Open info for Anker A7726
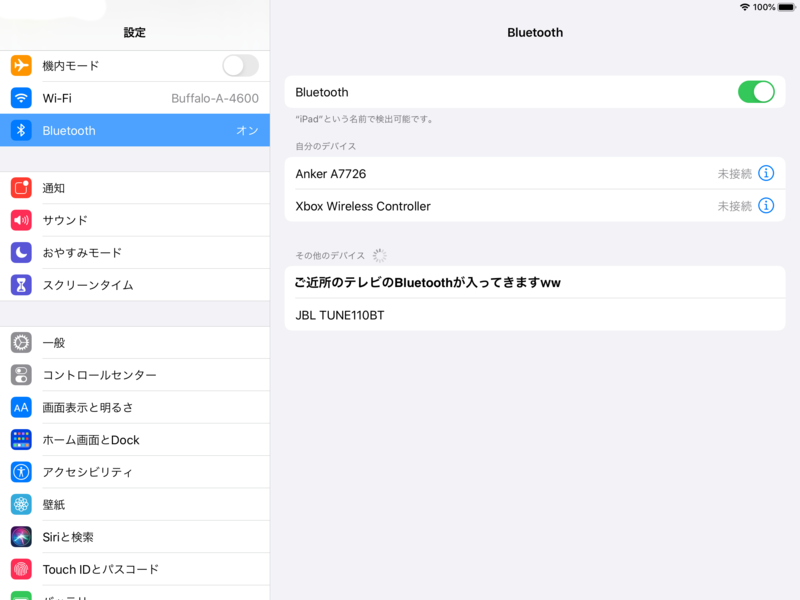 point(766,173)
